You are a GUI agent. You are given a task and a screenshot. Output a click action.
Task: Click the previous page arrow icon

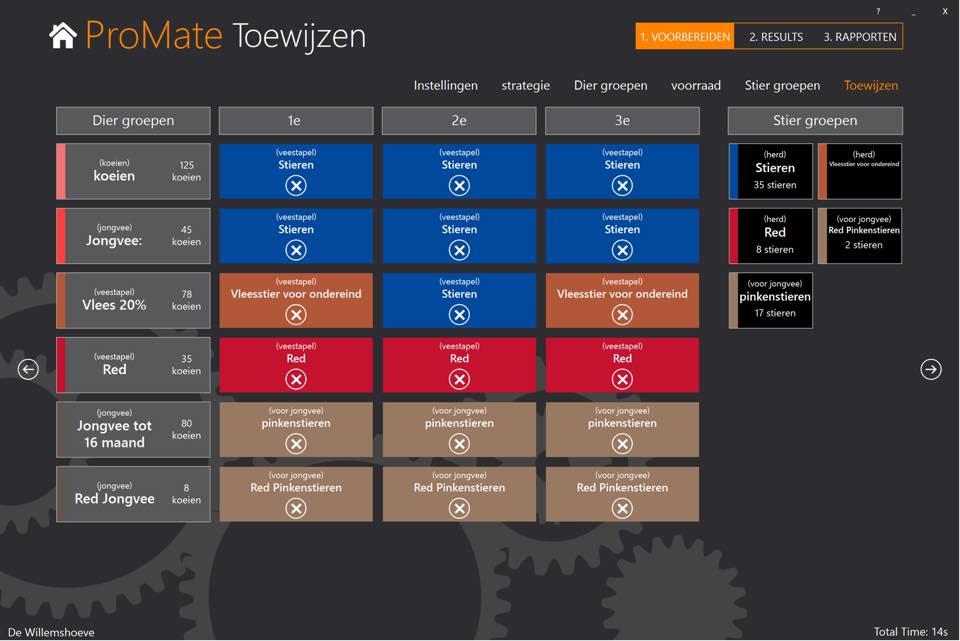(x=28, y=369)
